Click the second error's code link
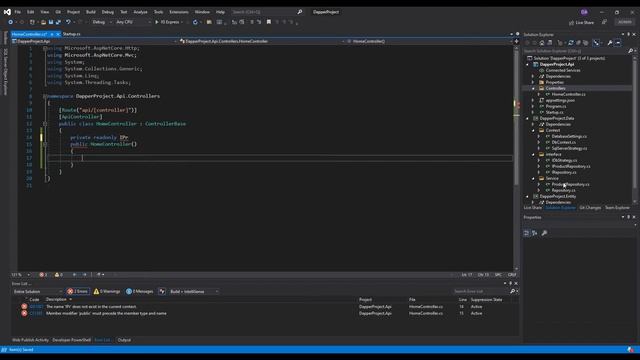 [36, 313]
